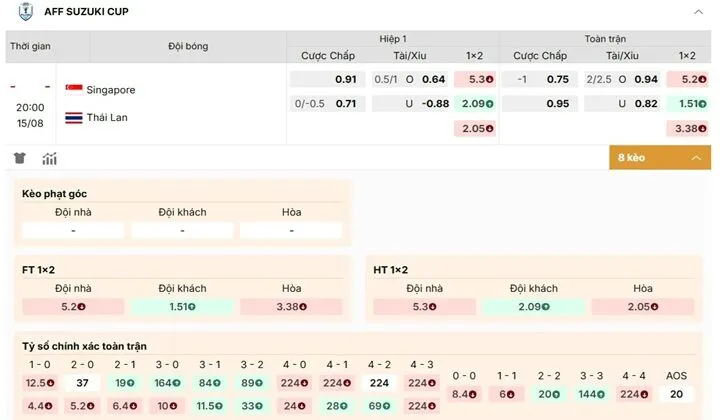Pick Toàn trận Under odds 0.82

[x=622, y=104]
